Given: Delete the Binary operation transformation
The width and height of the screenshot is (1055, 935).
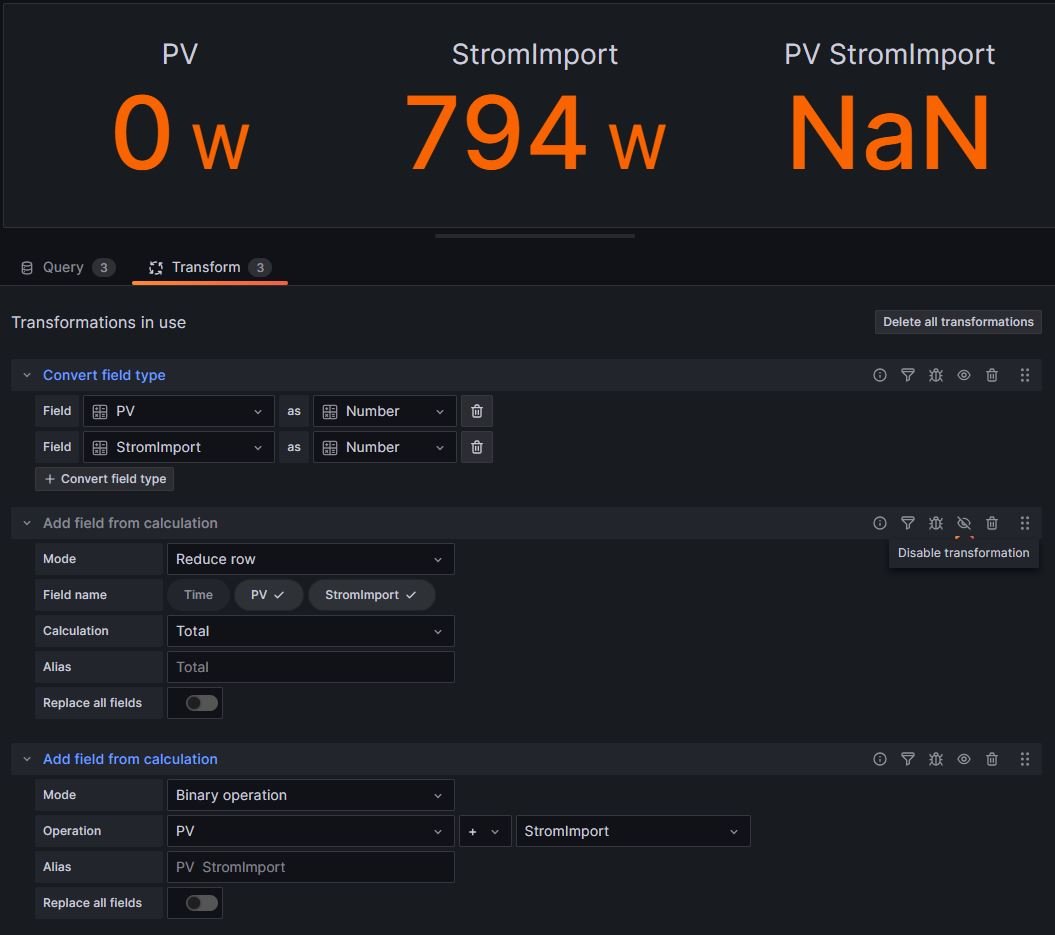Looking at the screenshot, I should pos(992,759).
